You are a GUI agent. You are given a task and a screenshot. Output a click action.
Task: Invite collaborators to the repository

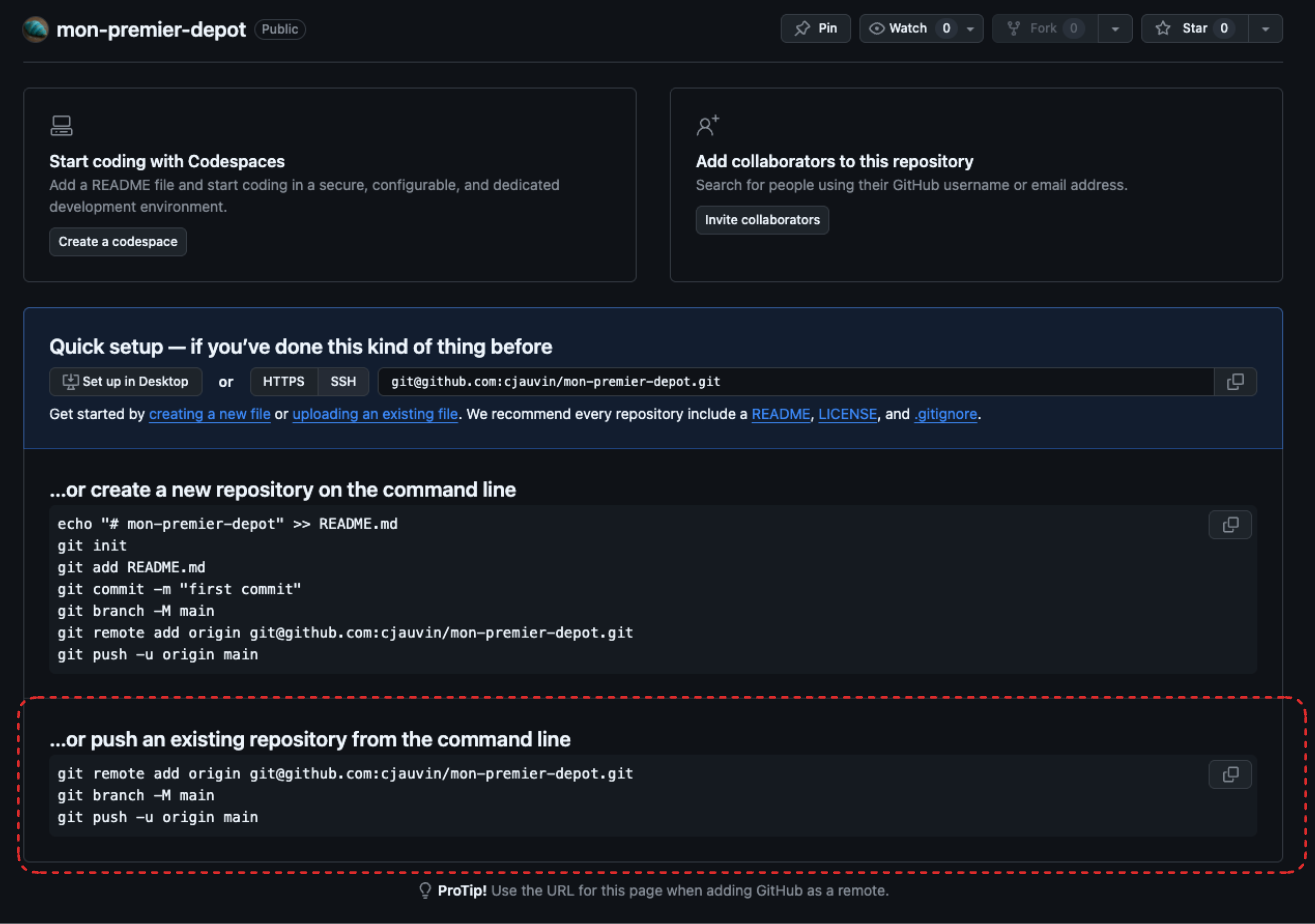pos(762,220)
